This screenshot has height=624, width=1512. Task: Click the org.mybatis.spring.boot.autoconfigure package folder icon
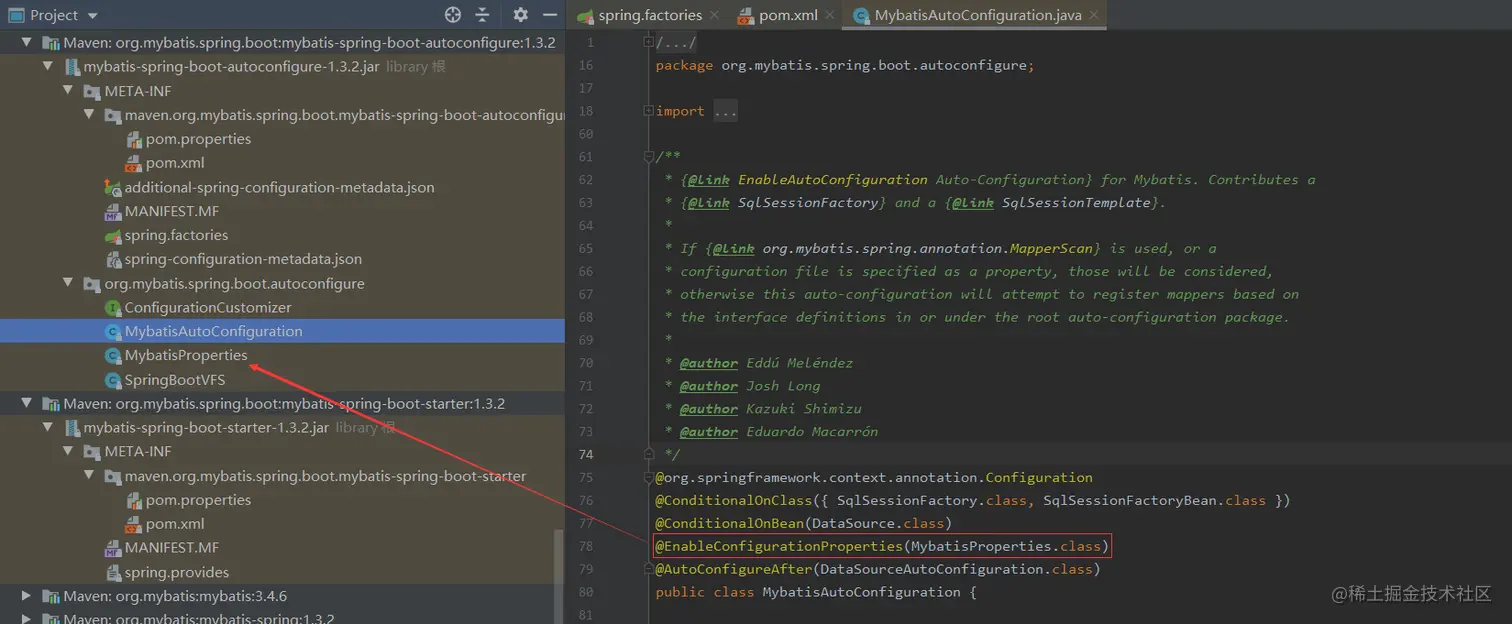pos(91,284)
